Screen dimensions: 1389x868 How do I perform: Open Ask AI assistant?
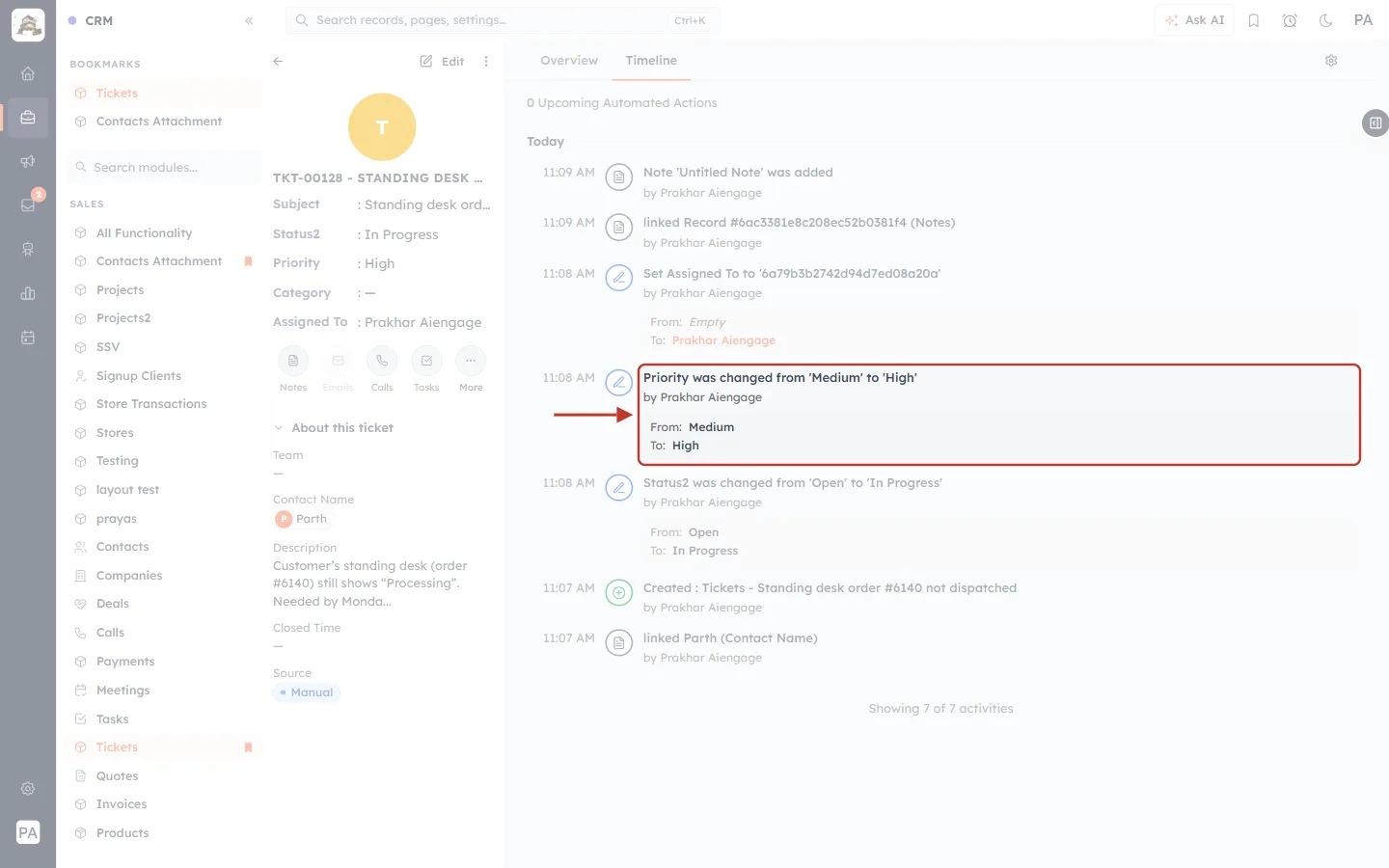1194,20
